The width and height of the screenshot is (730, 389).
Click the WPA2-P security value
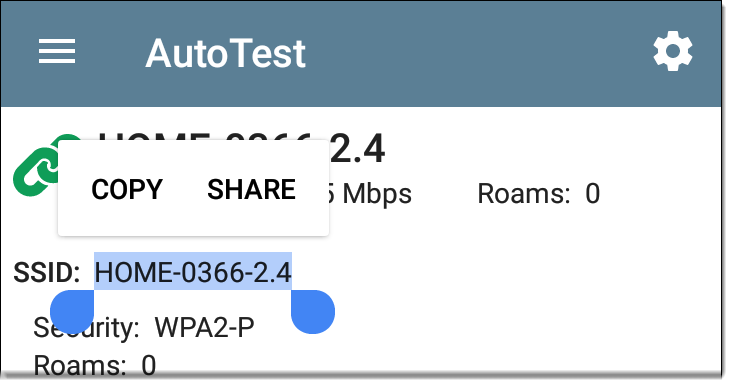204,328
